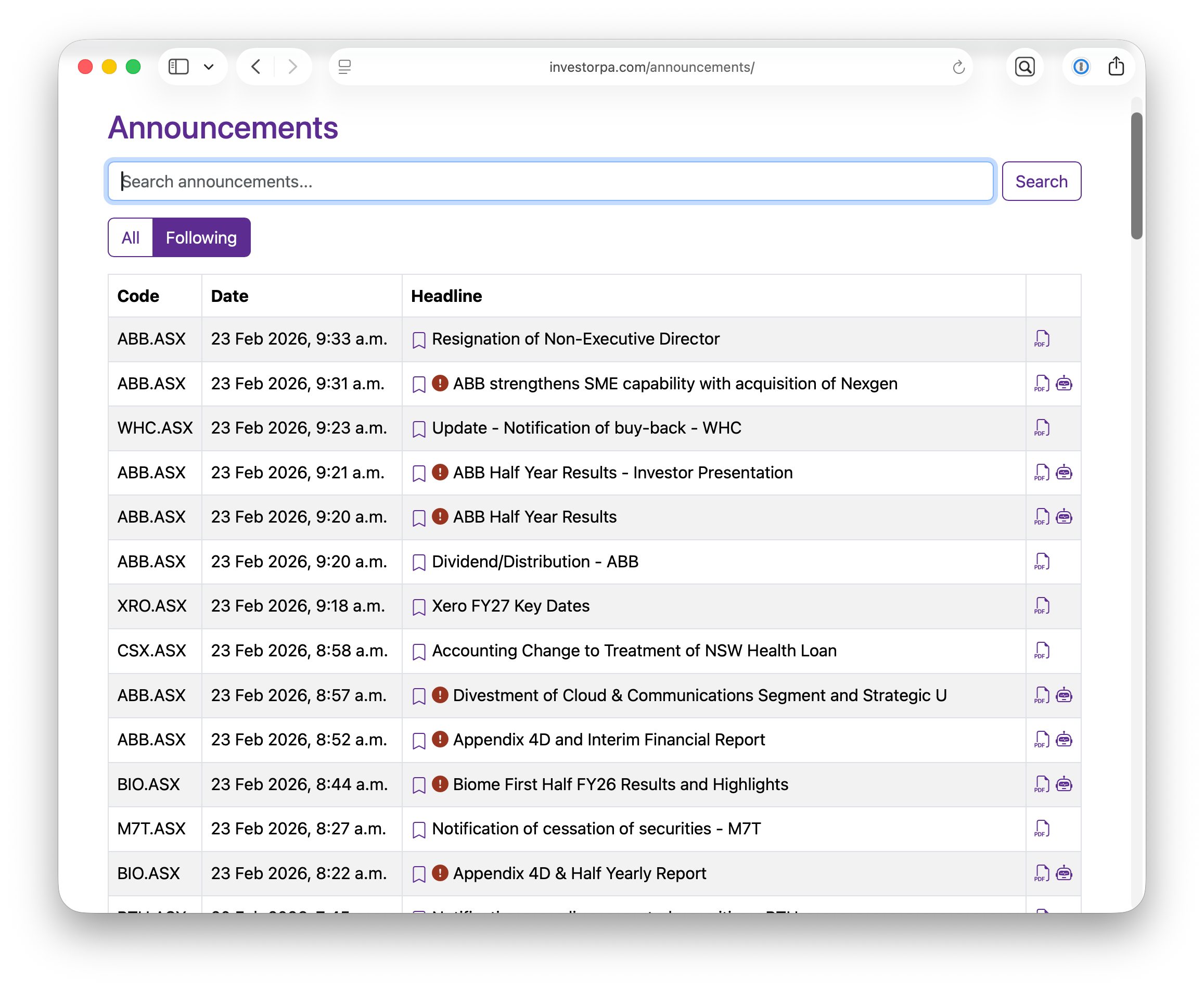
Task: Open PDF for WHC buy-back update
Action: point(1042,428)
